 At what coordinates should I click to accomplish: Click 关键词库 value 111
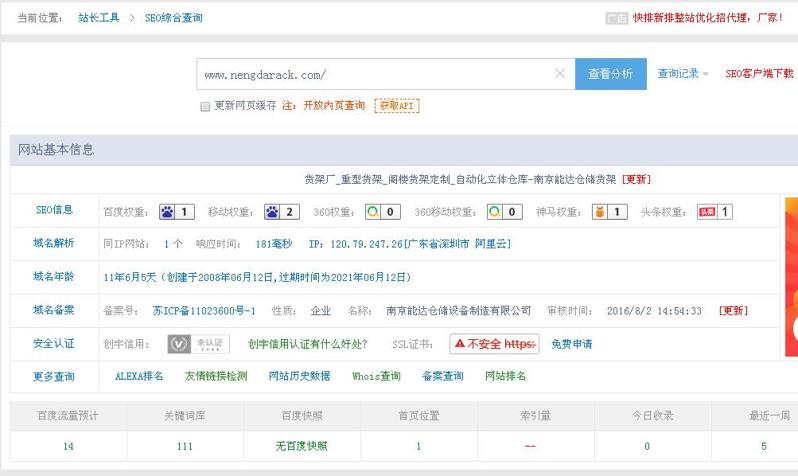coord(185,446)
